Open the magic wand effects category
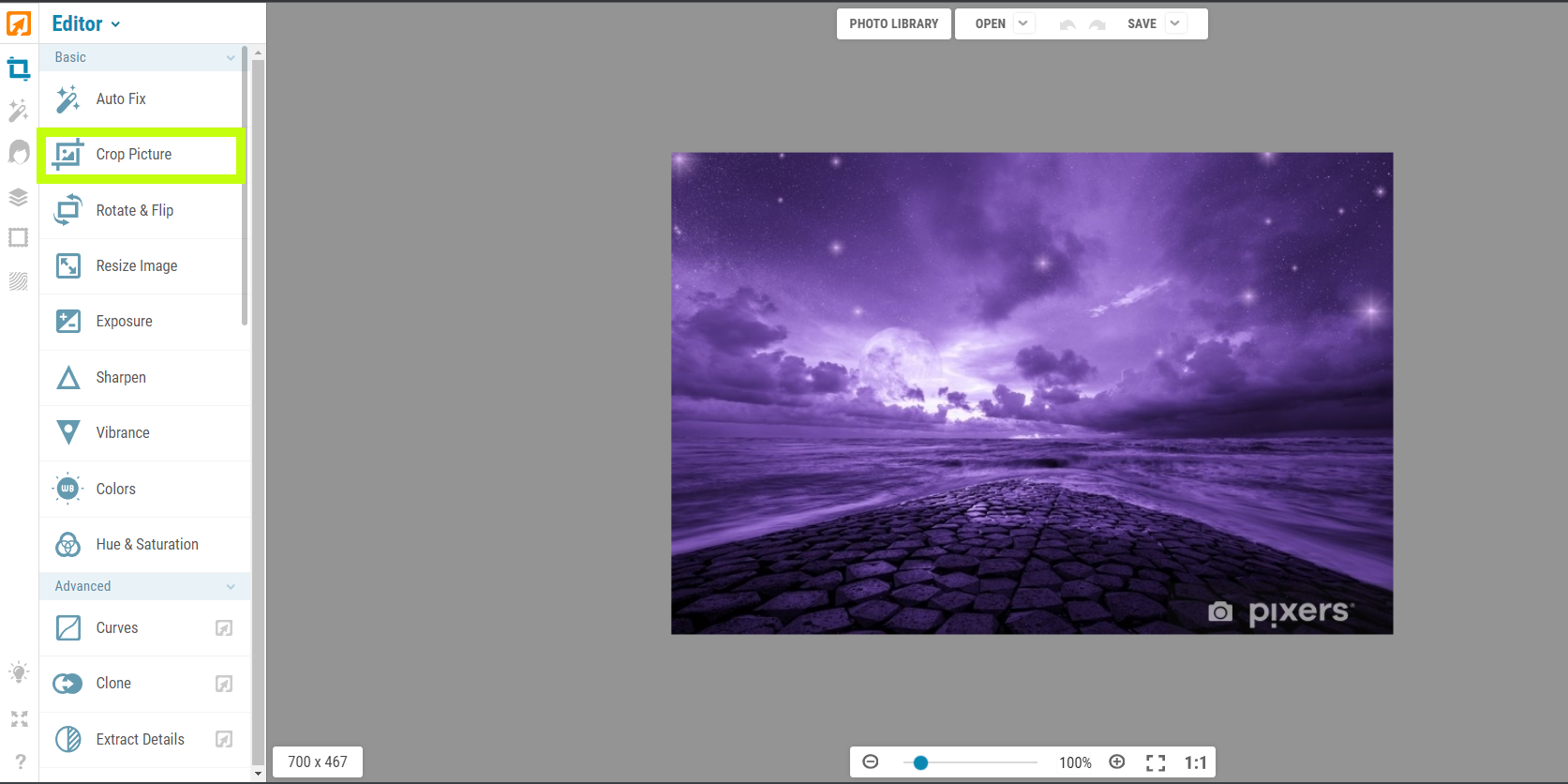 coord(19,111)
